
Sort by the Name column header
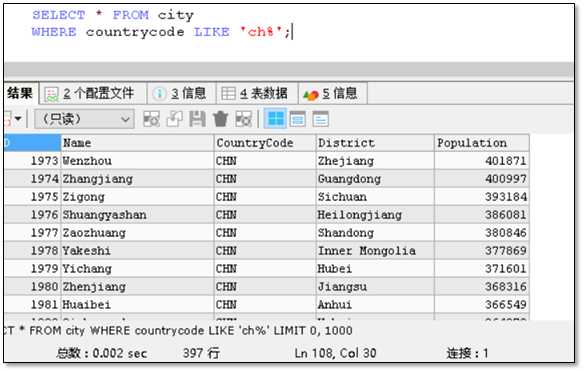(137, 143)
